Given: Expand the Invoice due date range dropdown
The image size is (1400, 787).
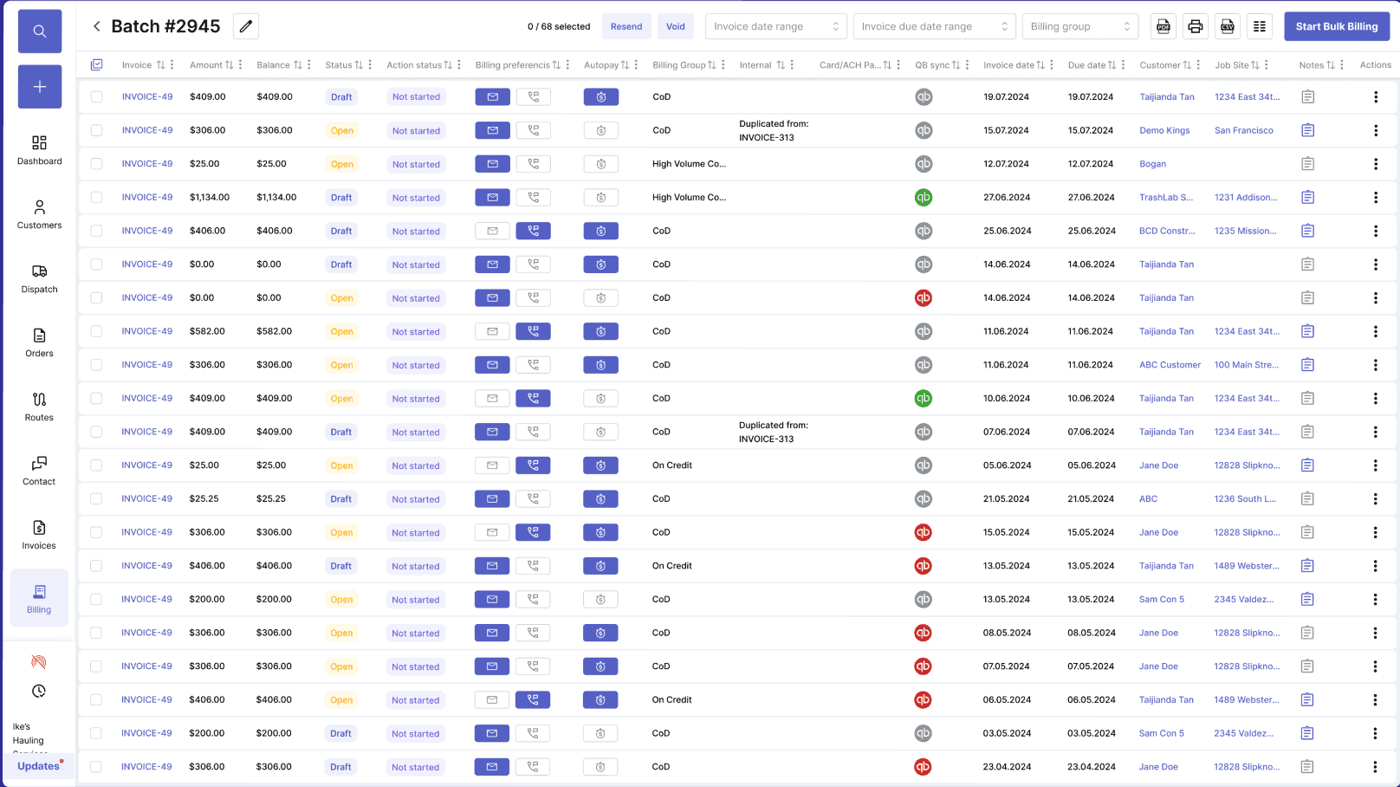Looking at the screenshot, I should (x=934, y=27).
